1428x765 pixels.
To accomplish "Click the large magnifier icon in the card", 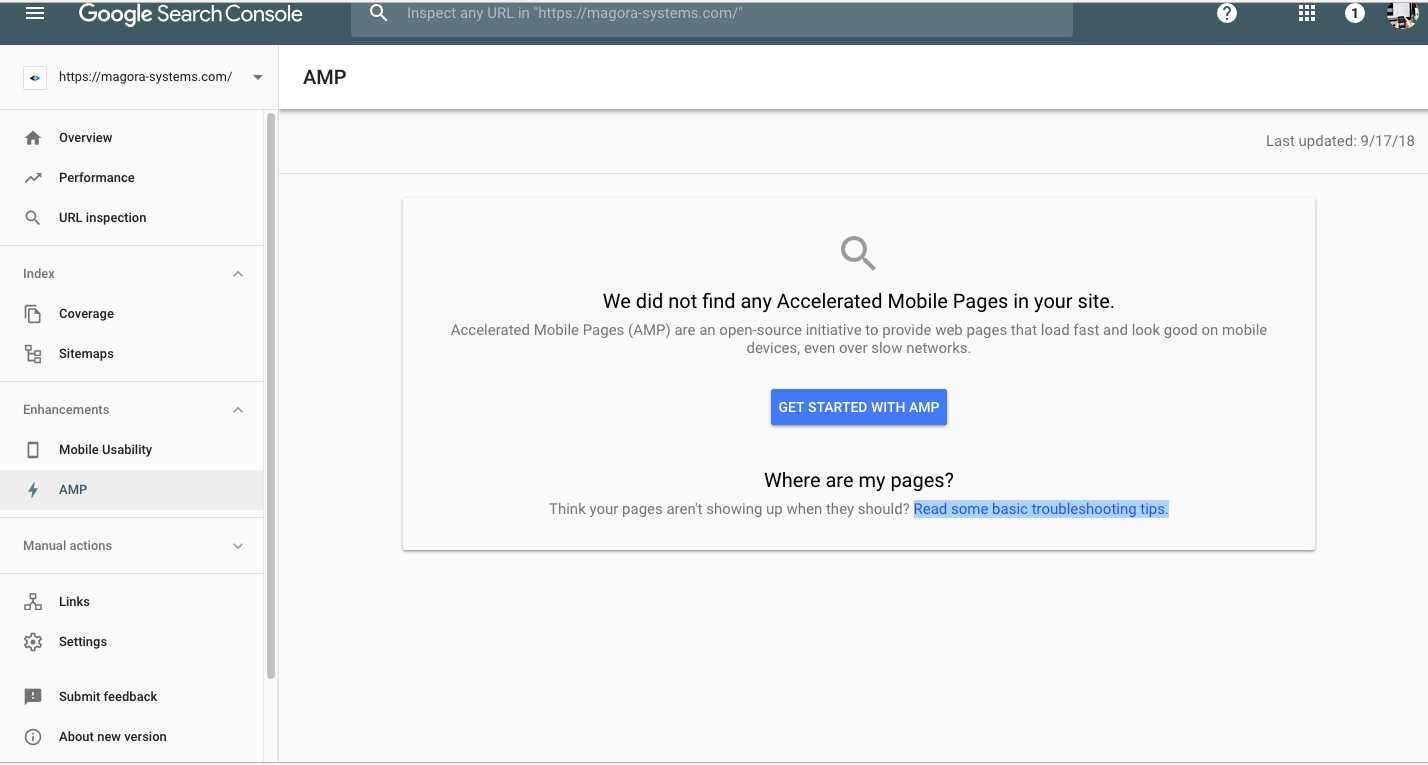I will point(858,253).
